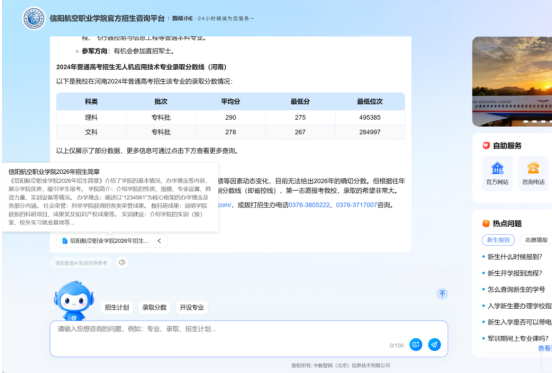The image size is (552, 373).
Task: Open hot question 新生开学报到流程?
Action: (x=515, y=273)
